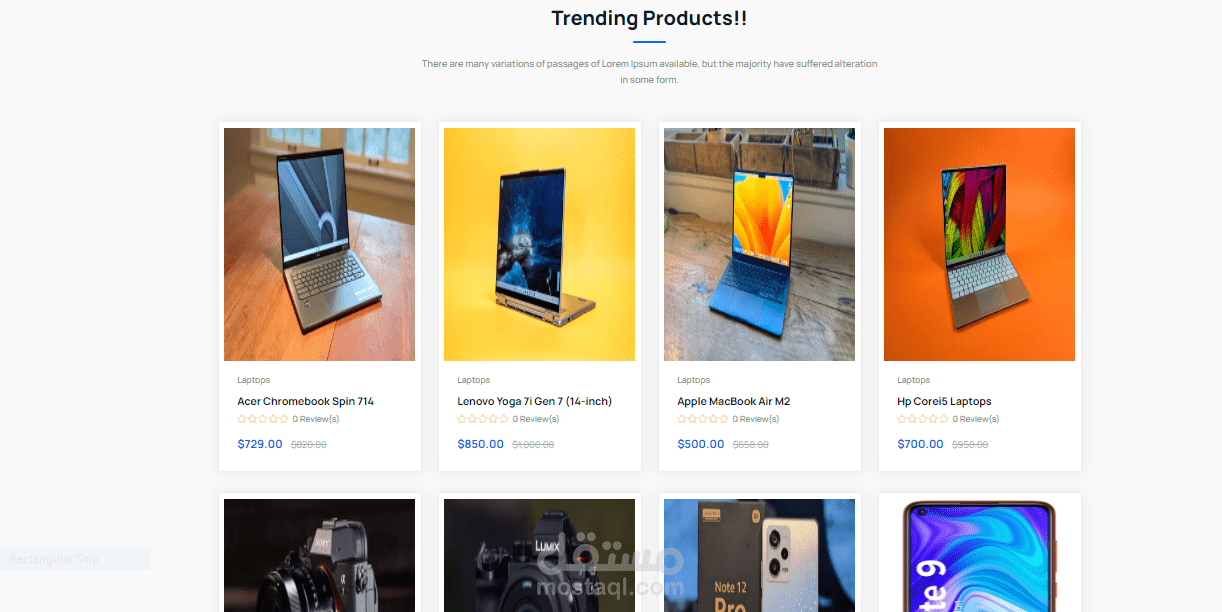Open the Sony camera product image
This screenshot has height=612, width=1222.
[319, 555]
